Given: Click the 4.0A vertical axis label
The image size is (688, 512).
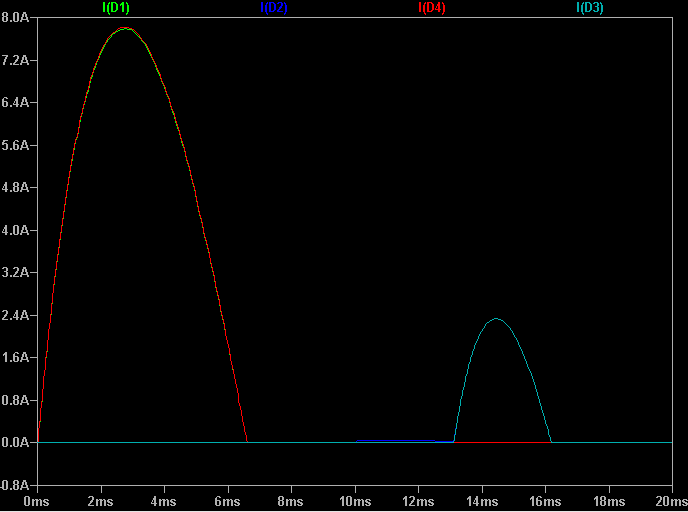Looking at the screenshot, I should pos(15,230).
